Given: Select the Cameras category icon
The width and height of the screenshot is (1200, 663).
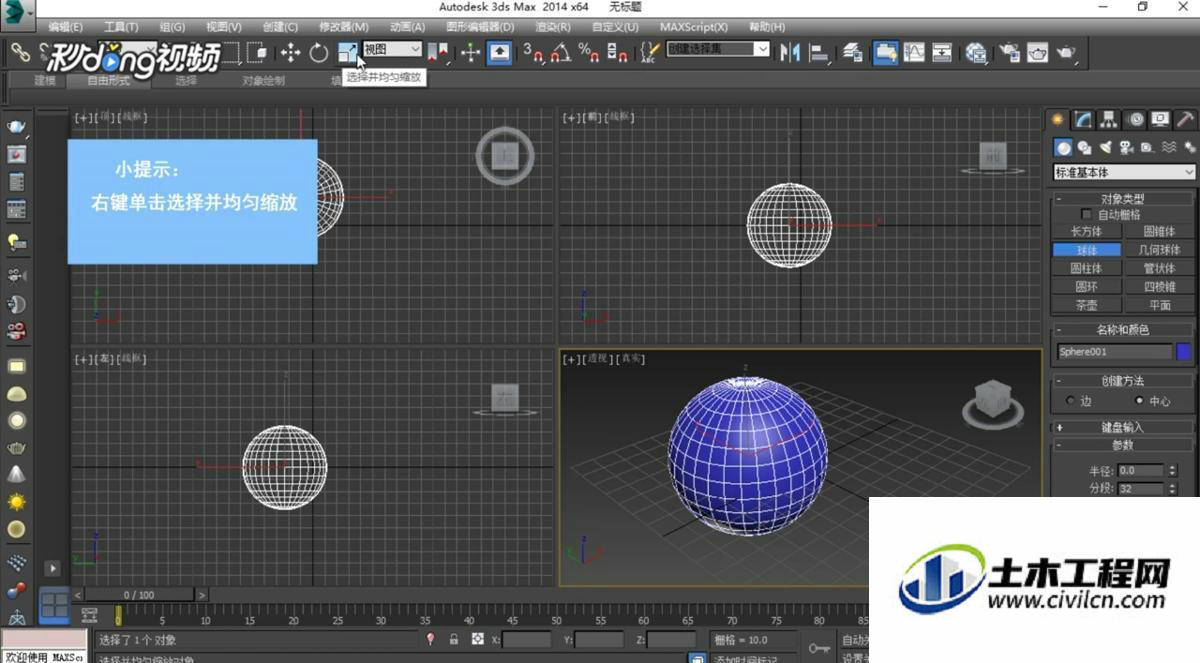Looking at the screenshot, I should (1126, 148).
